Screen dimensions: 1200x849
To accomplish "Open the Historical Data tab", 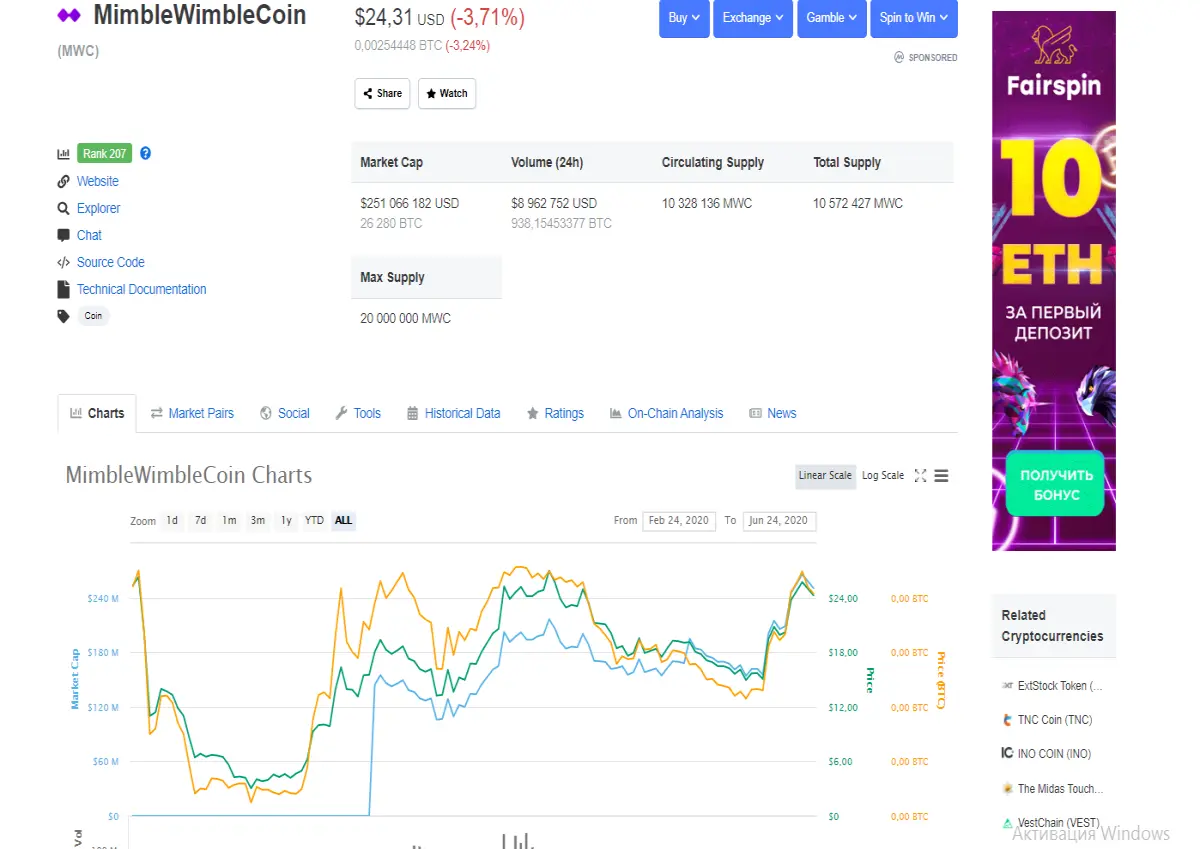I will [x=454, y=413].
